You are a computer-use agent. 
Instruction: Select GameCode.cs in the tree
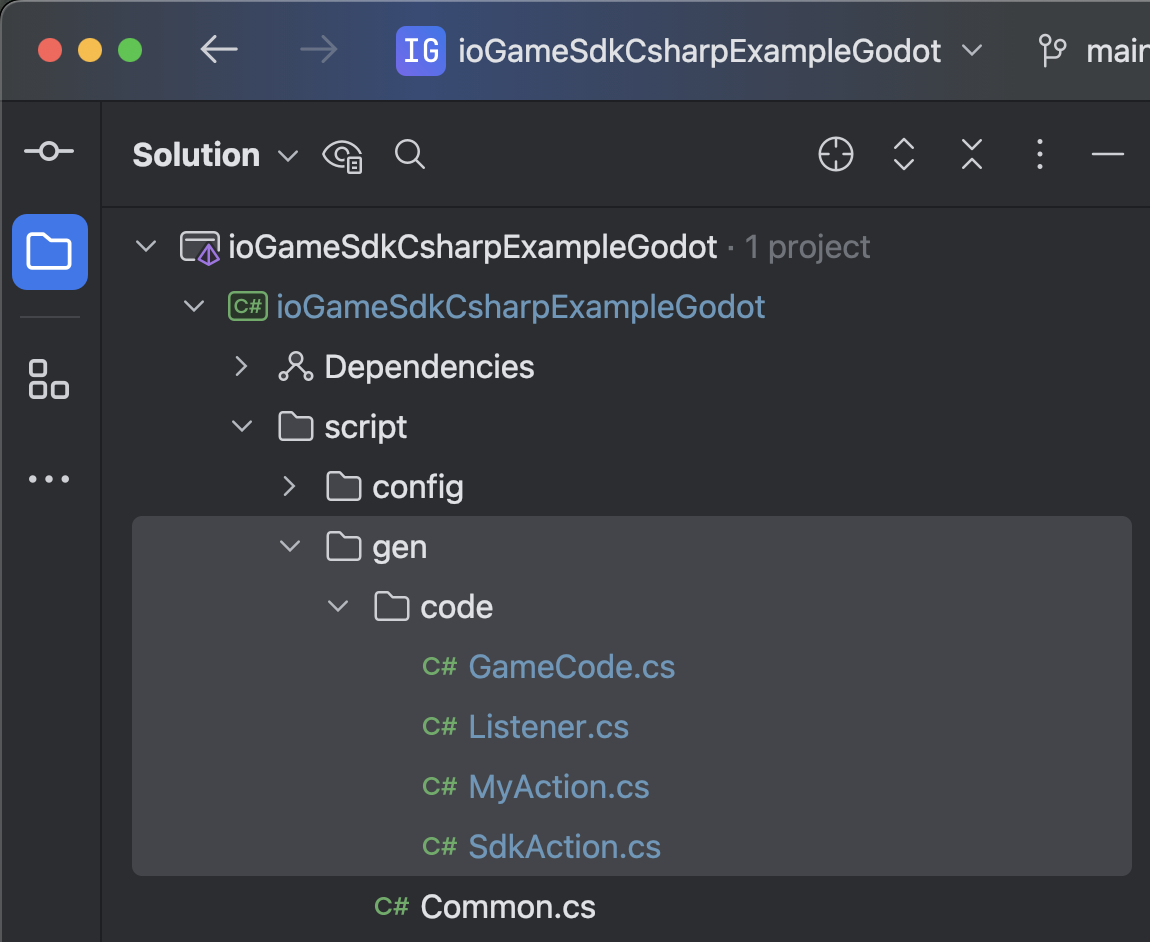coord(571,666)
